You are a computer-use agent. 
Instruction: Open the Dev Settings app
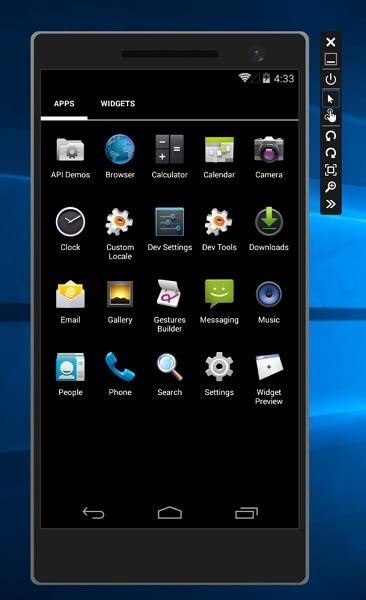[170, 229]
